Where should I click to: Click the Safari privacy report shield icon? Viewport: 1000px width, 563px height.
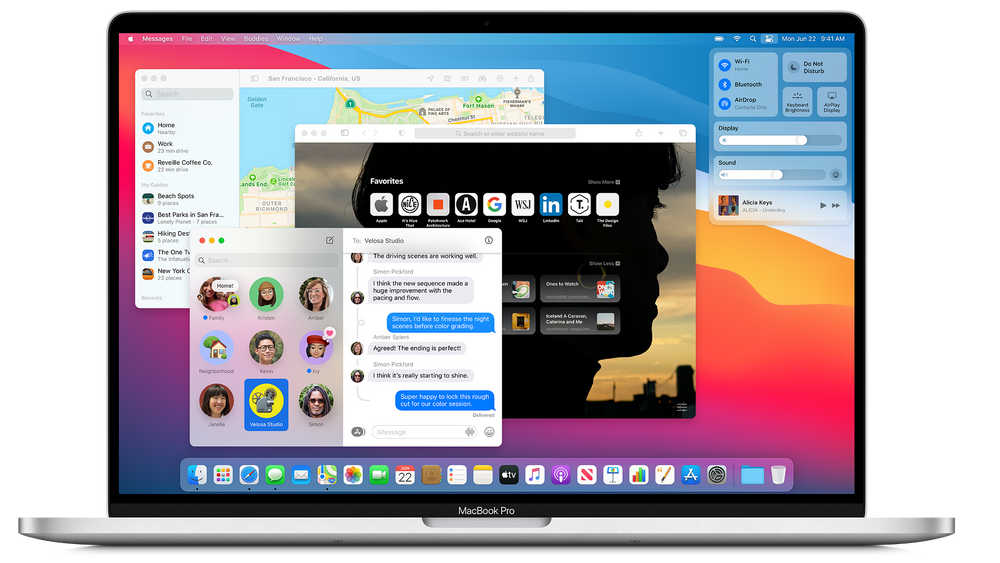pos(401,133)
